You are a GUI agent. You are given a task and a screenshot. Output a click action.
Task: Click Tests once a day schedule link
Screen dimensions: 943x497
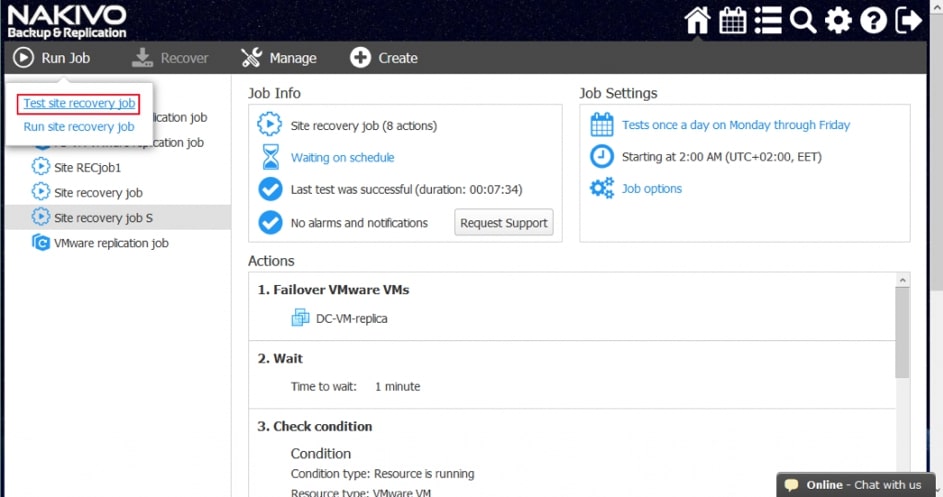point(735,125)
